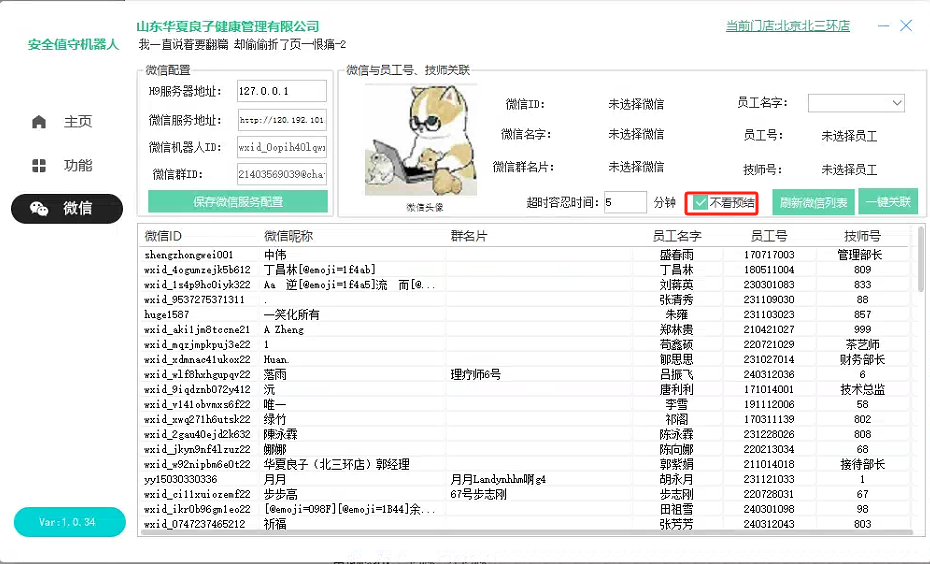Click the 一键关联 button

(887, 202)
